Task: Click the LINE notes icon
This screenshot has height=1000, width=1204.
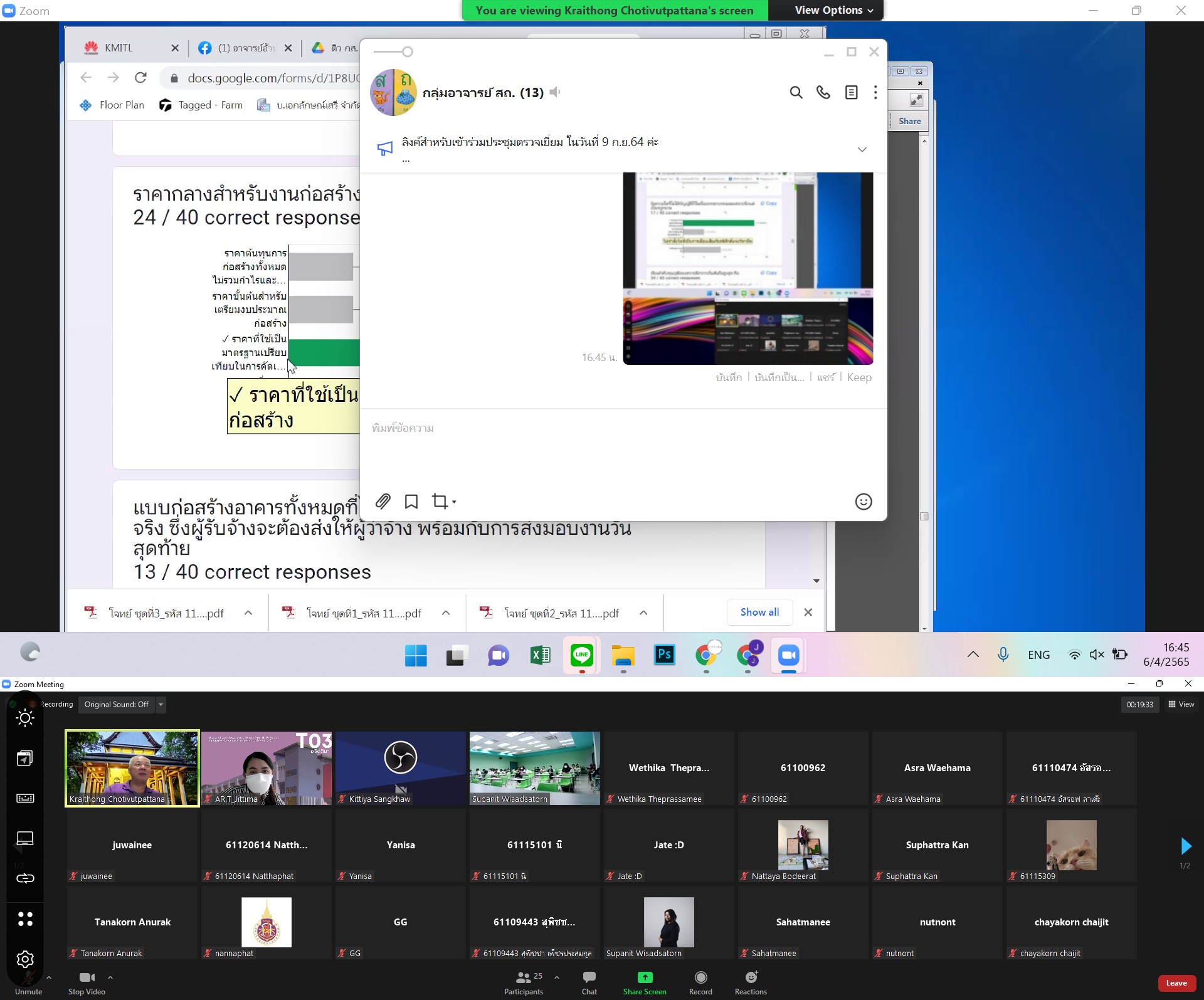Action: (x=851, y=93)
